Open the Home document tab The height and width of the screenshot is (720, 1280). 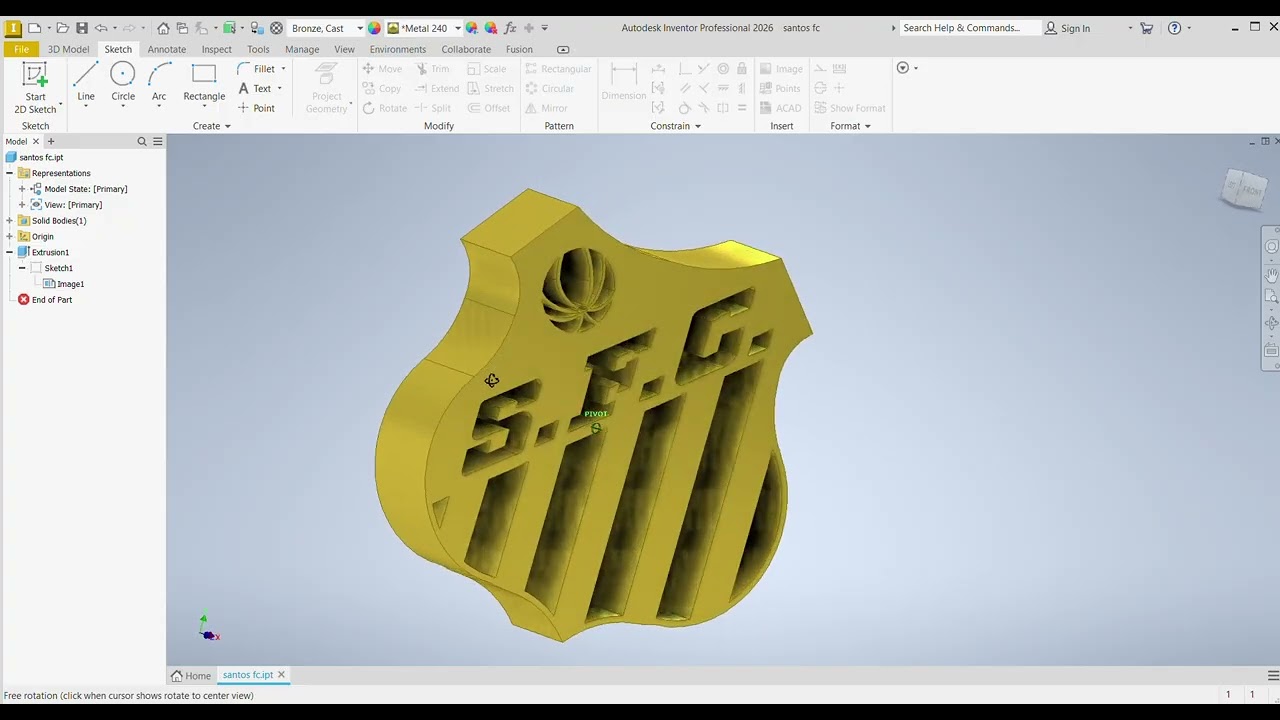[x=191, y=675]
